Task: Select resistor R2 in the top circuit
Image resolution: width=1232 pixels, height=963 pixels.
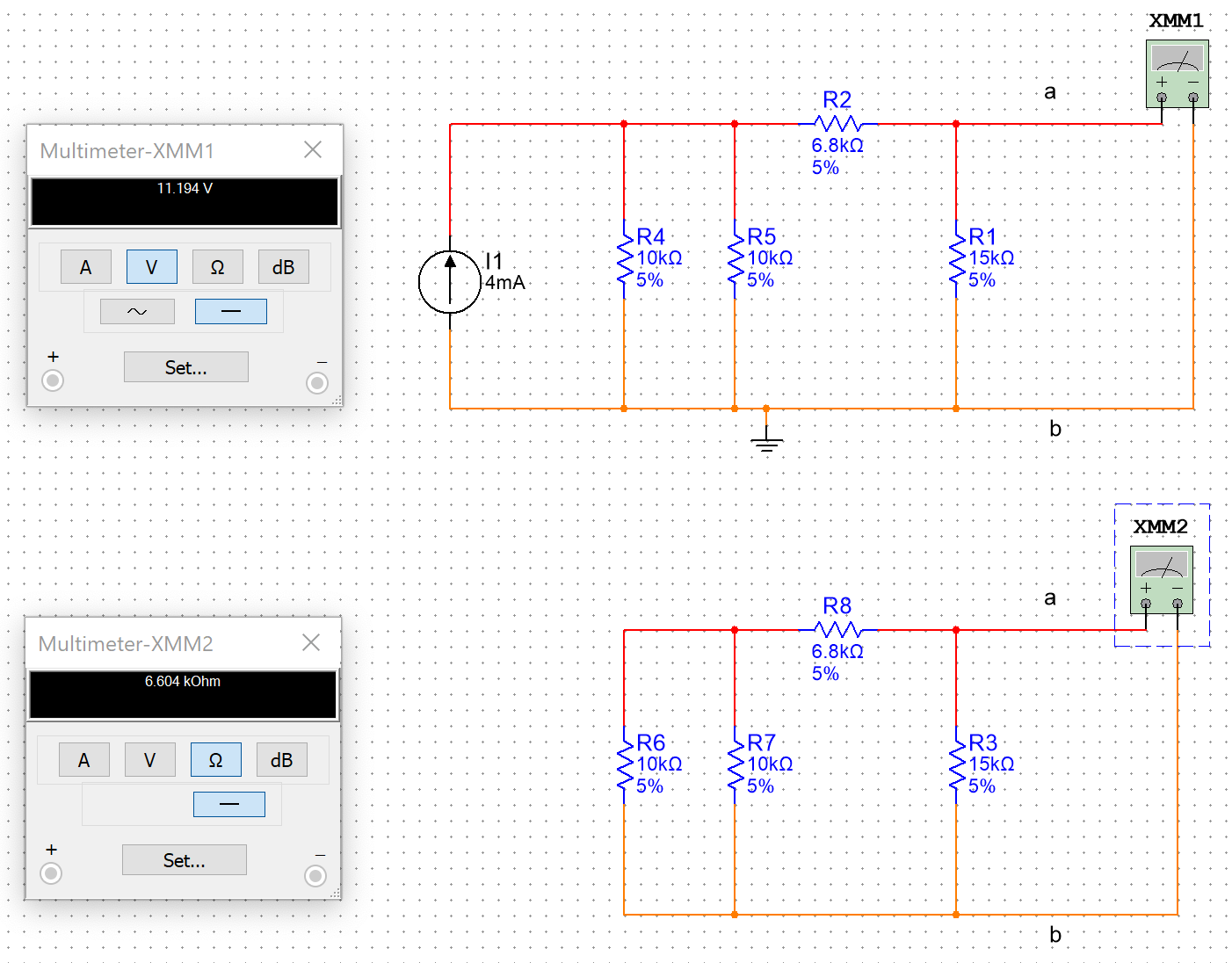Action: pyautogui.click(x=837, y=124)
